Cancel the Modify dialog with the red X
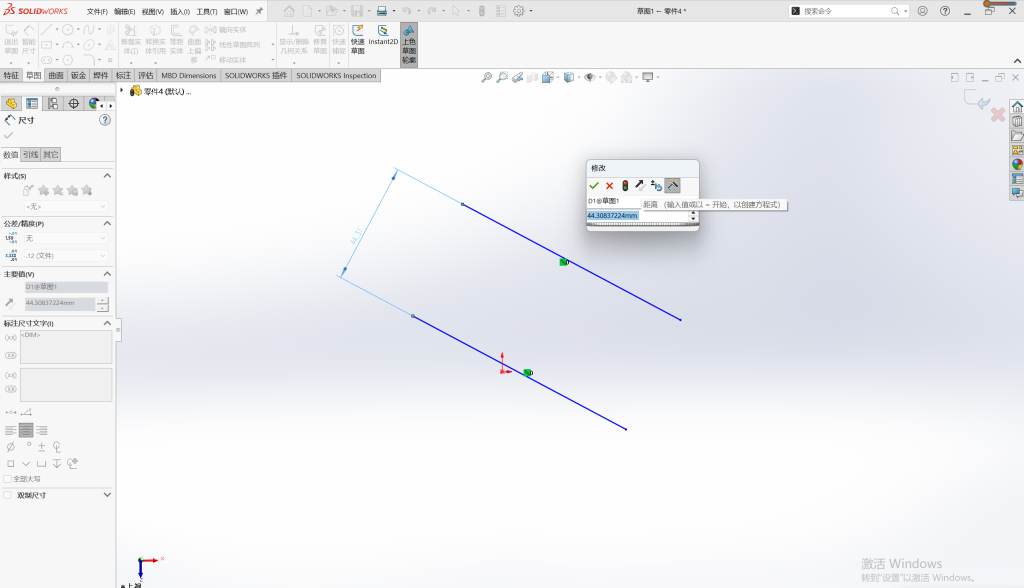 pos(609,186)
